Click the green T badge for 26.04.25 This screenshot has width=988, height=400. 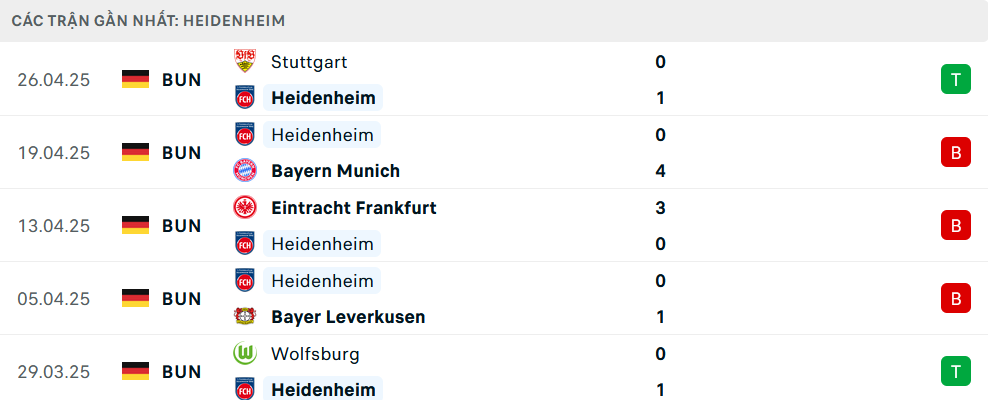click(956, 79)
